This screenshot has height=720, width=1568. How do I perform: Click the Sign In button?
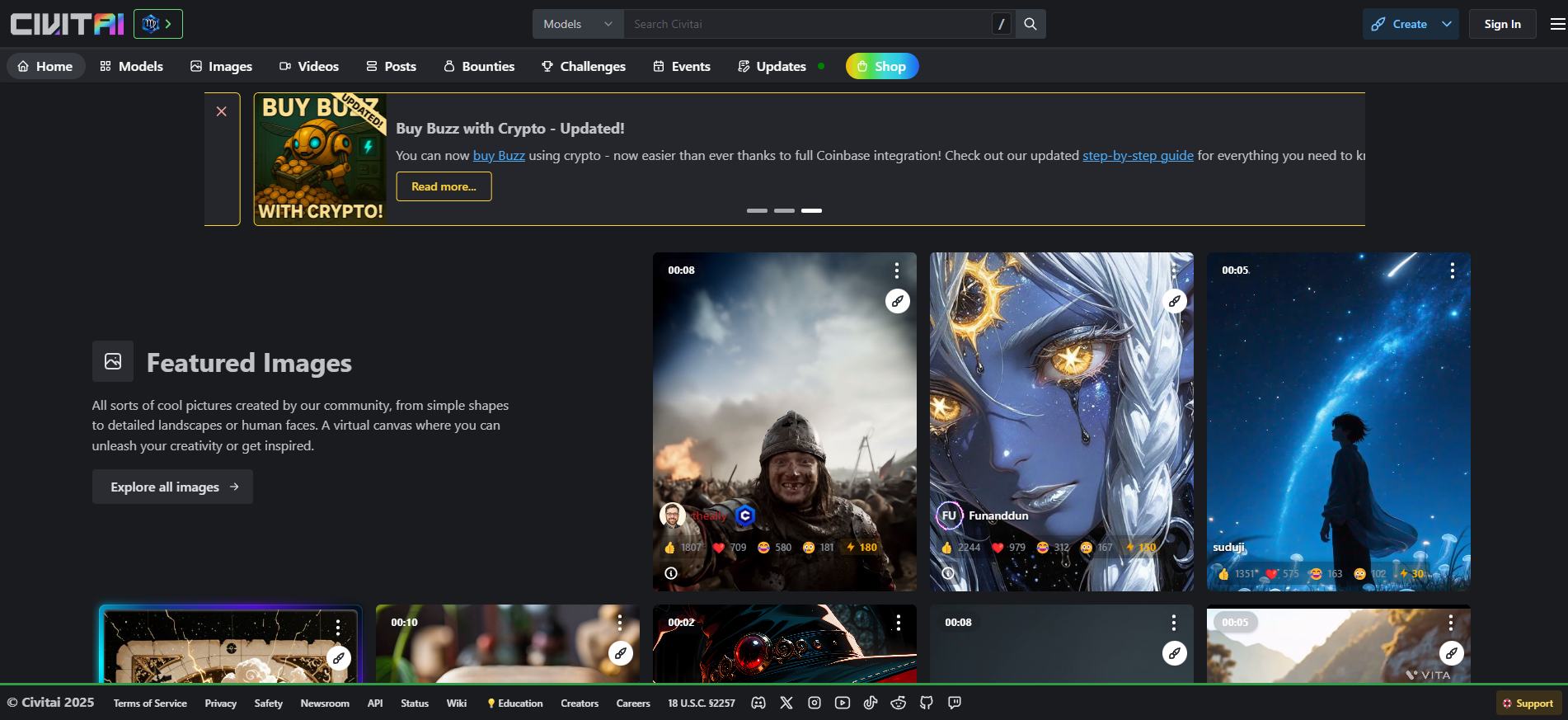tap(1502, 24)
